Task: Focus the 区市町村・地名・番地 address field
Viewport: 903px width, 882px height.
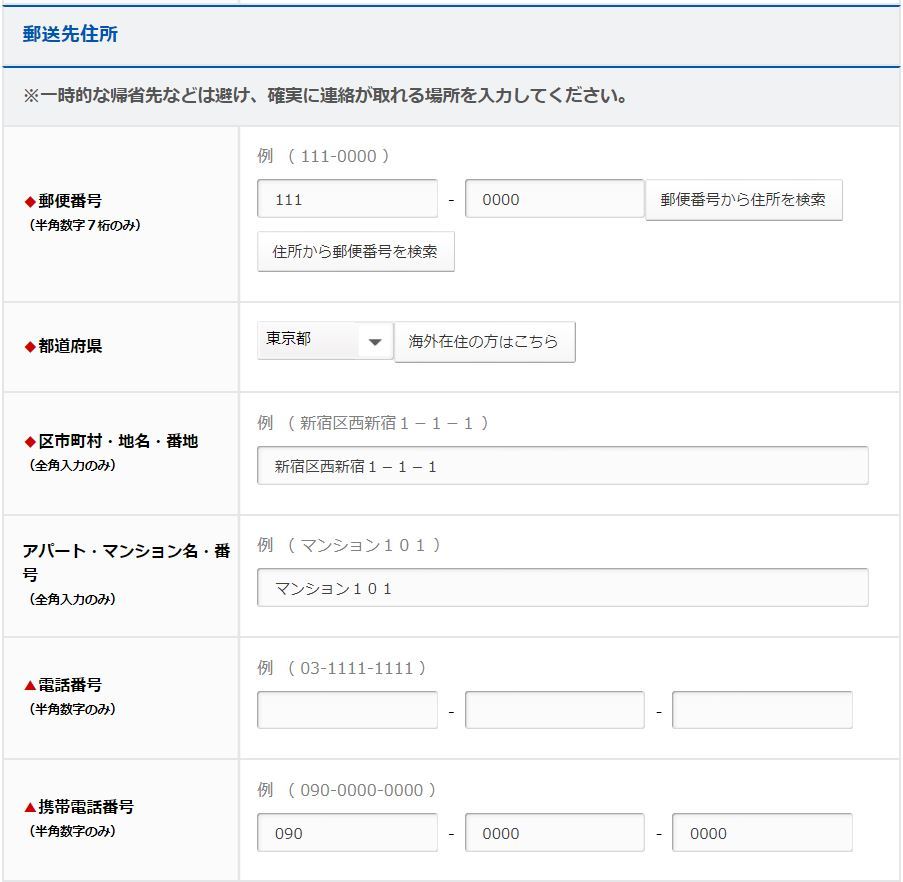Action: (562, 466)
